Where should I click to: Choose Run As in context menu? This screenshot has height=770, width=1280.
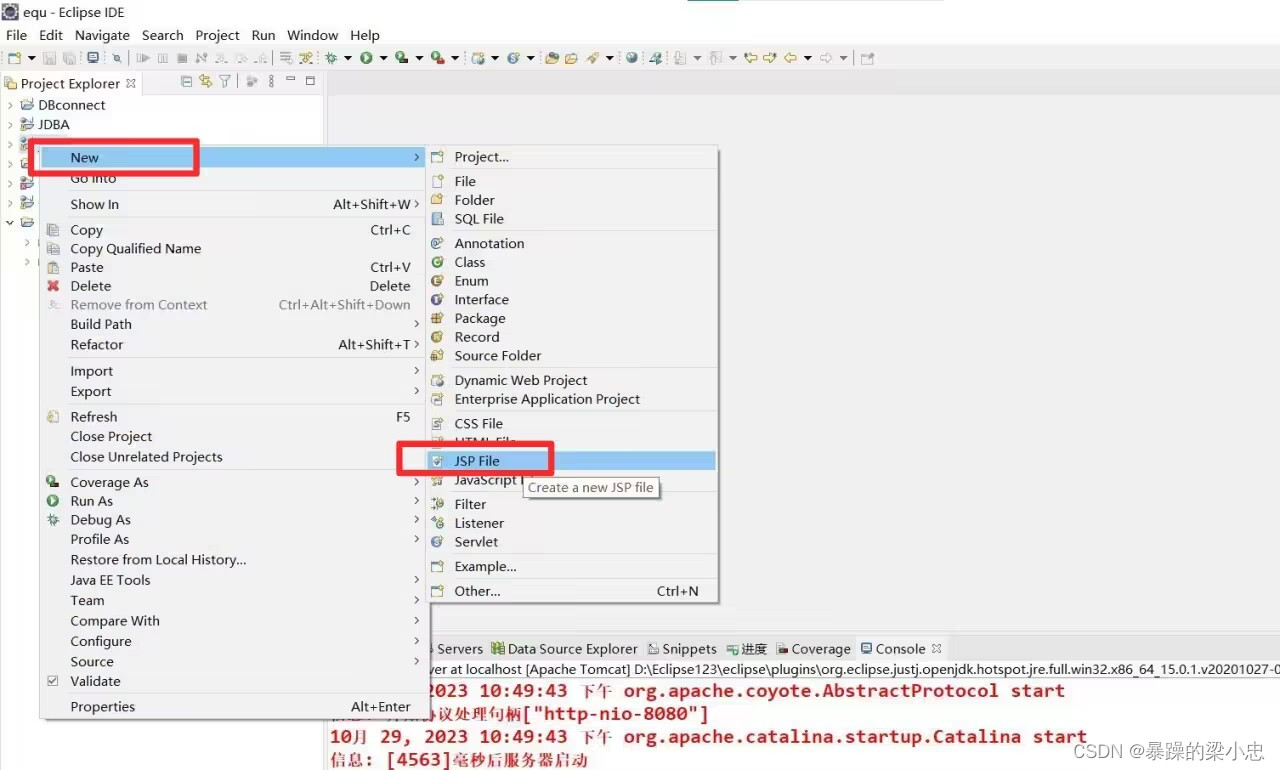coord(233,501)
